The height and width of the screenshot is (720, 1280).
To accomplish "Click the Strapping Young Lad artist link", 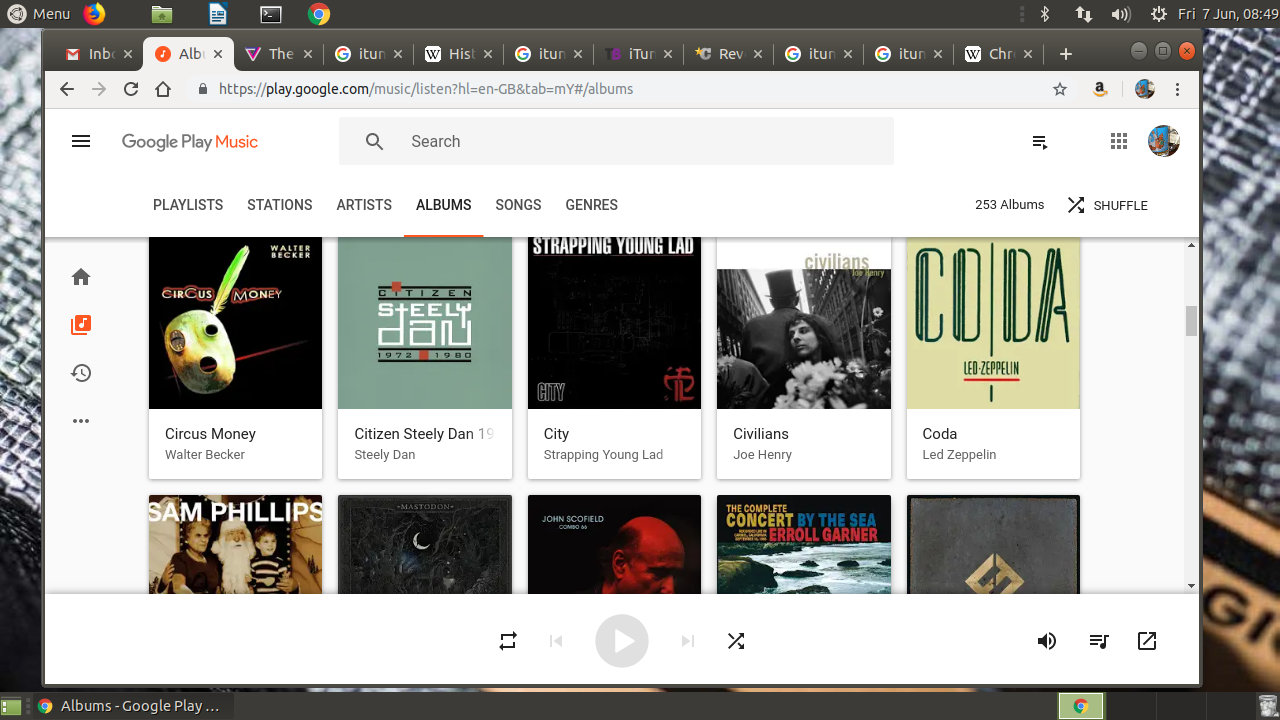I will pyautogui.click(x=603, y=455).
